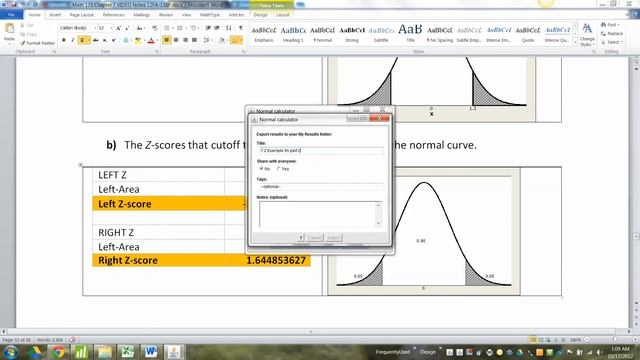Screen dimensions: 640x360
Task: Click the Clear Formatting icon
Action: tap(154, 28)
